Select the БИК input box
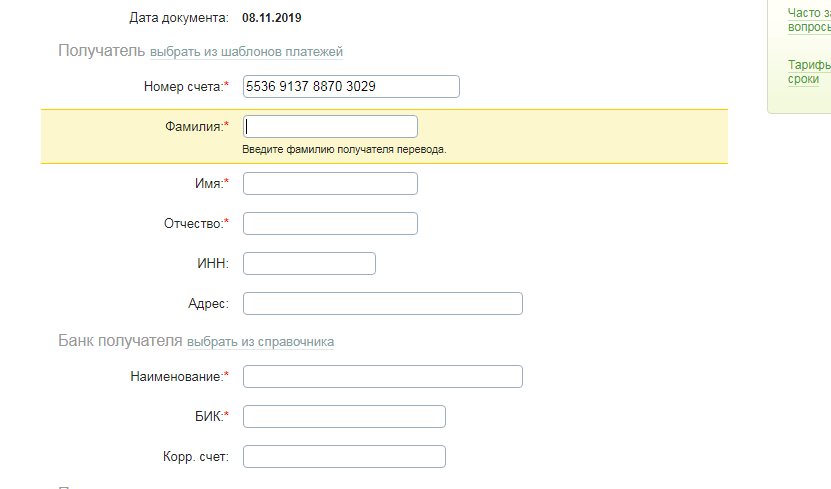Viewport: 831px width, 489px height. [344, 416]
